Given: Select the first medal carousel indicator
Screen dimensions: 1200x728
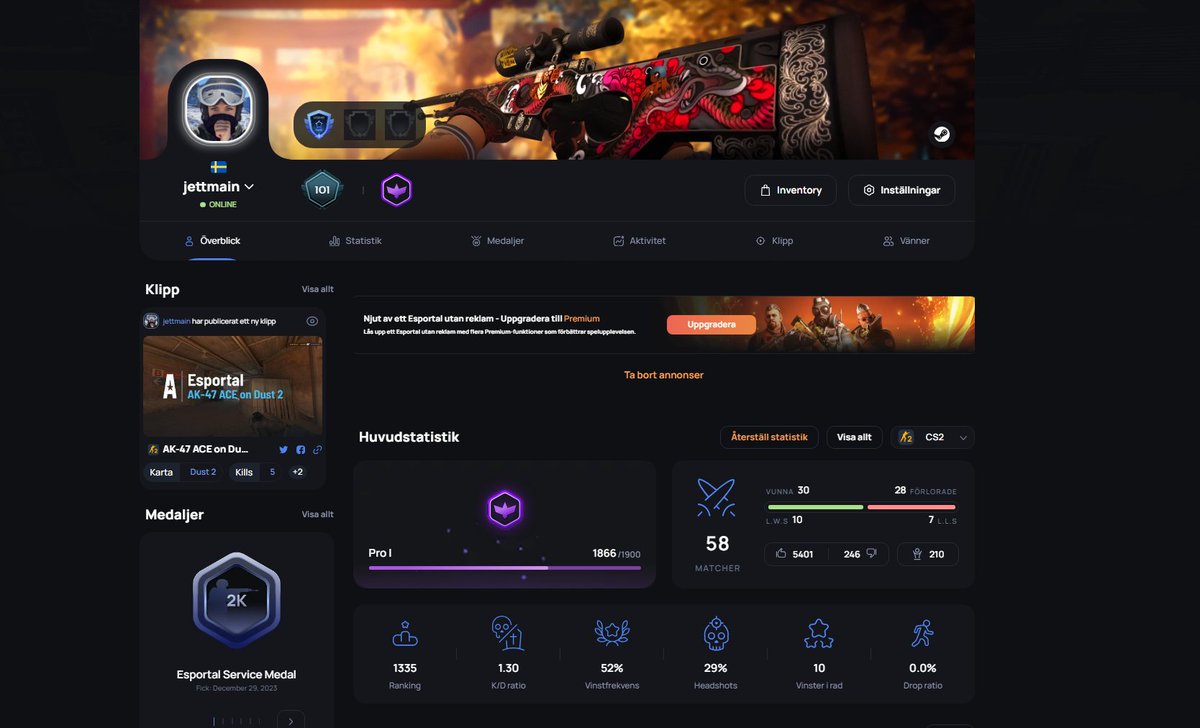Looking at the screenshot, I should pyautogui.click(x=214, y=721).
